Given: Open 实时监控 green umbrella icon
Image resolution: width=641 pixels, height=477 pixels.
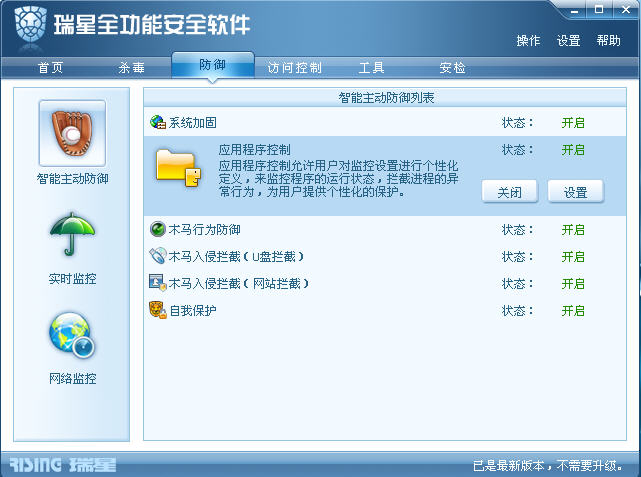Looking at the screenshot, I should pos(72,234).
